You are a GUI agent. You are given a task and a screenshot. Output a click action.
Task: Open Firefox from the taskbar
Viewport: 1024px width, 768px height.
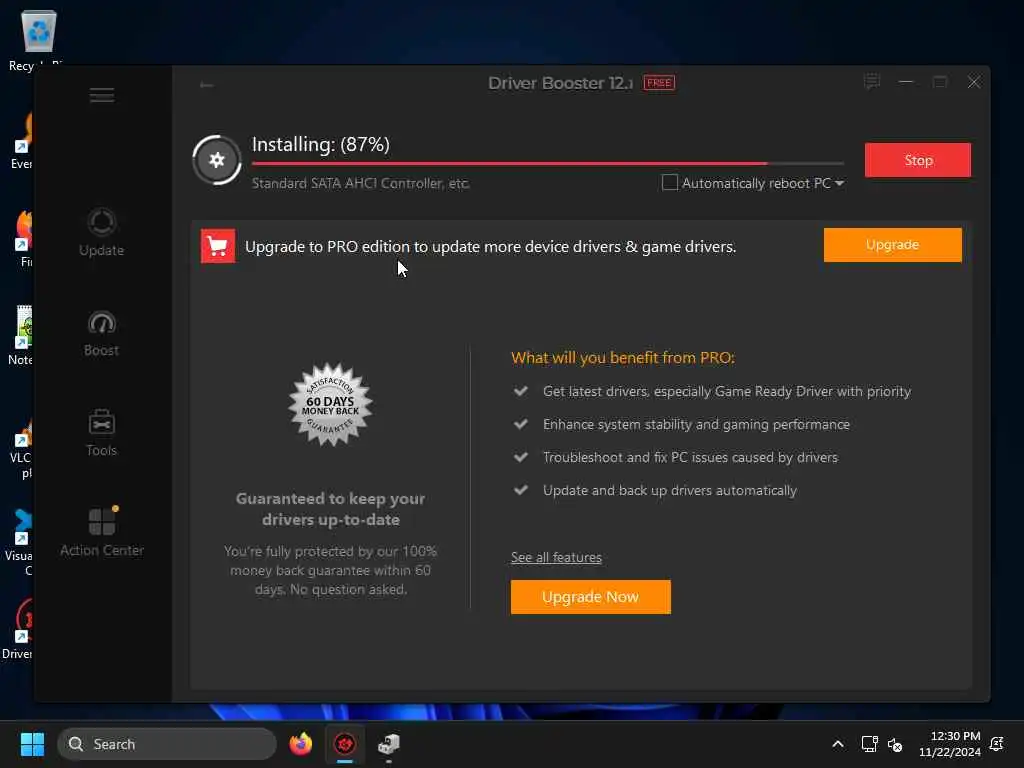point(300,744)
